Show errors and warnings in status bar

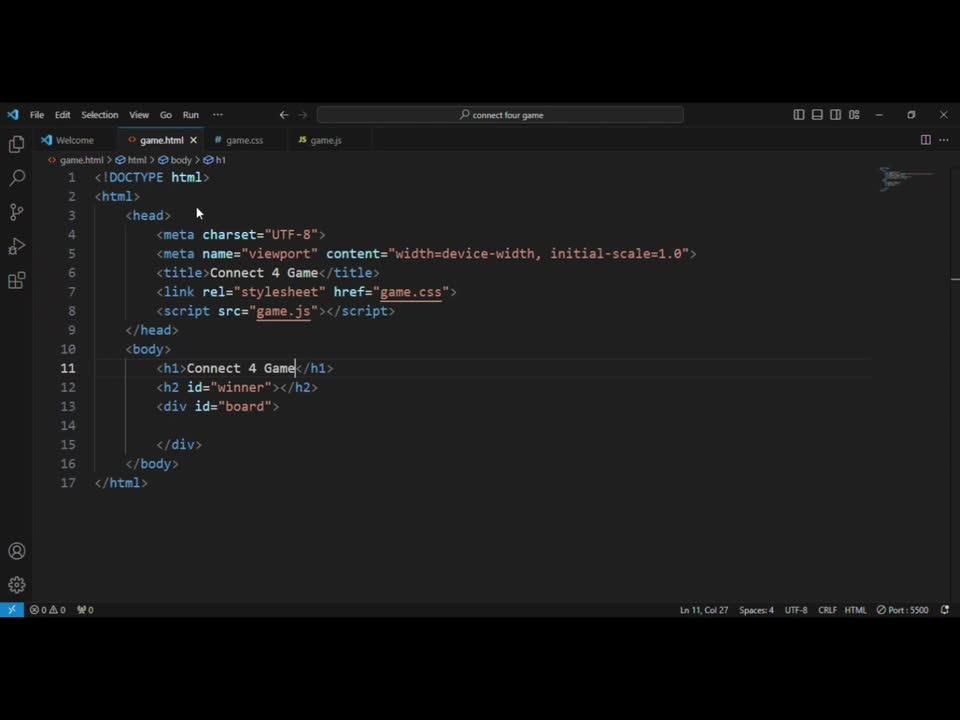[48, 610]
